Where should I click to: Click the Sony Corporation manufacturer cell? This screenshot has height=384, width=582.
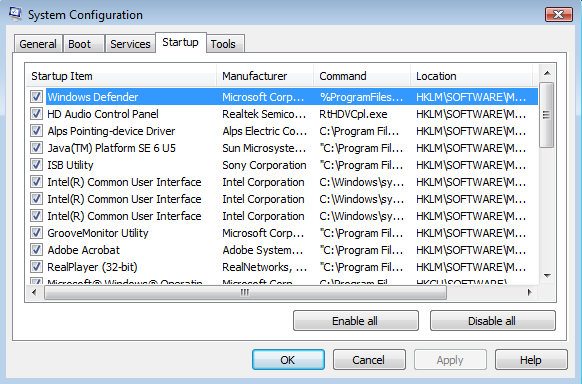coord(264,165)
